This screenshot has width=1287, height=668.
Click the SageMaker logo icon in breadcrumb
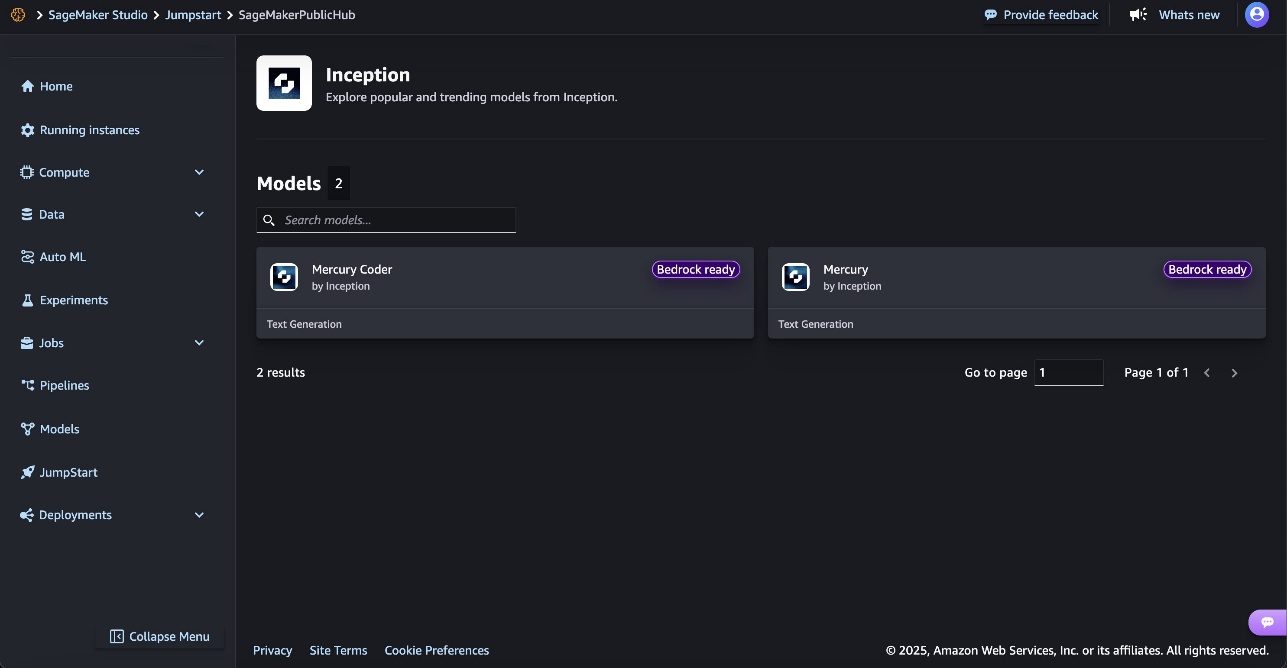[18, 15]
